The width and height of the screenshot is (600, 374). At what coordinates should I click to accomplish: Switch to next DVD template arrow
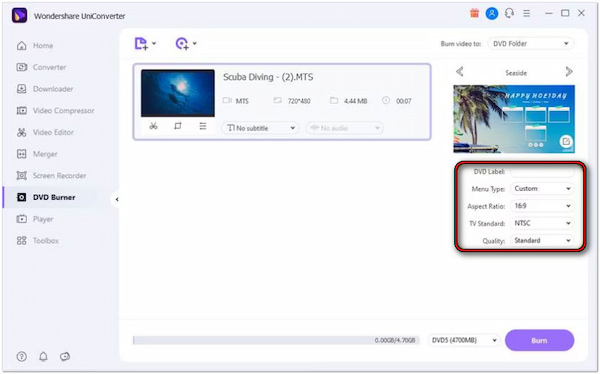point(569,72)
